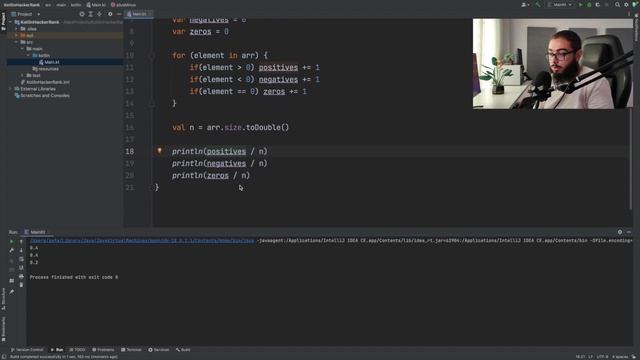Open the Terminal tool window
The height and width of the screenshot is (360, 640).
[x=131, y=350]
